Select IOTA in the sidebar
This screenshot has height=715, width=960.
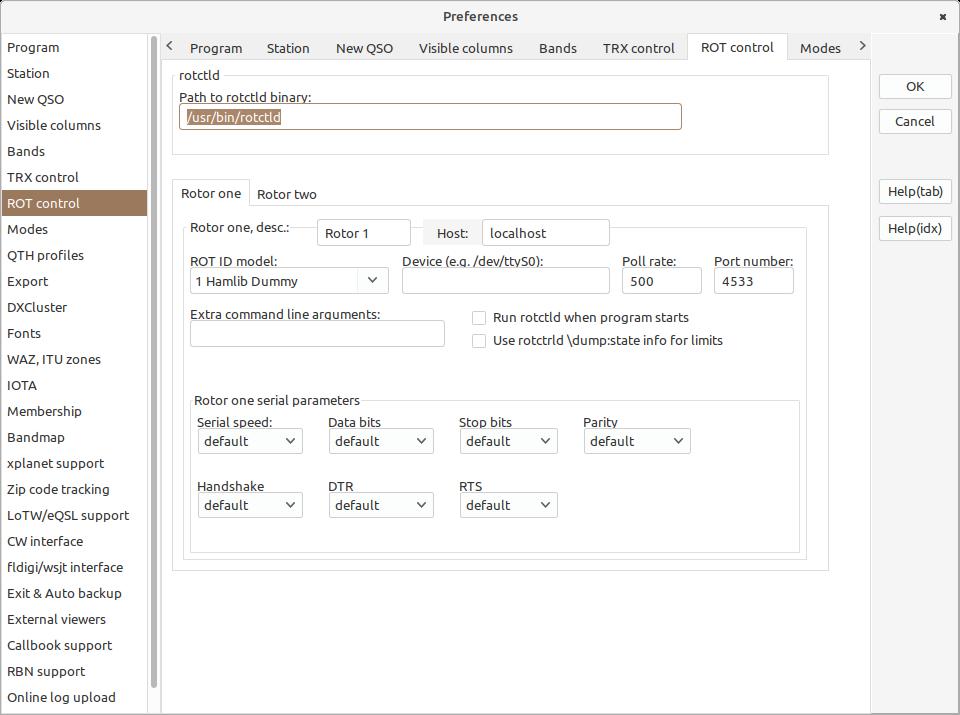(x=74, y=386)
